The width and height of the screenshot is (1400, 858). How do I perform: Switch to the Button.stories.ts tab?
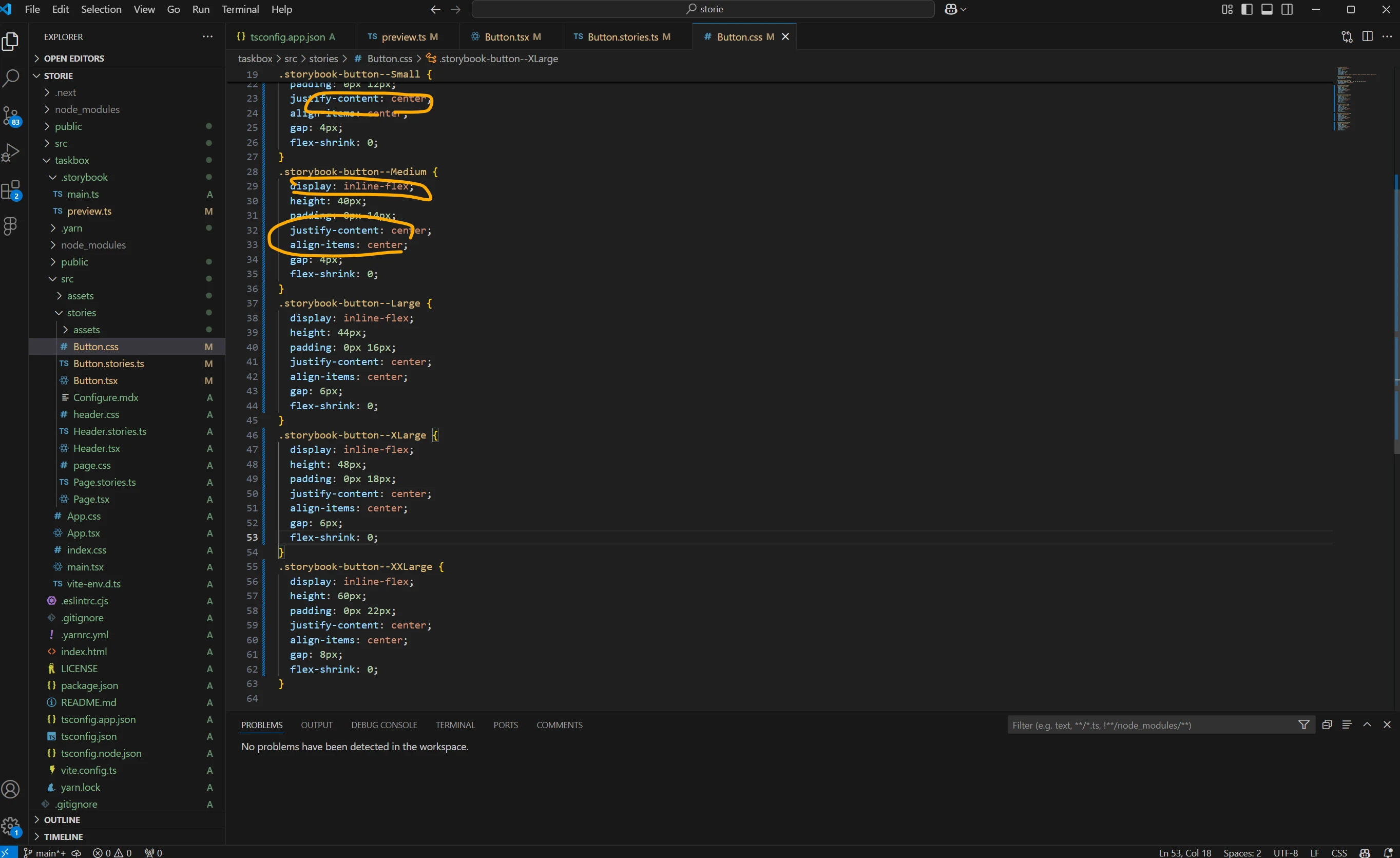pyautogui.click(x=628, y=36)
